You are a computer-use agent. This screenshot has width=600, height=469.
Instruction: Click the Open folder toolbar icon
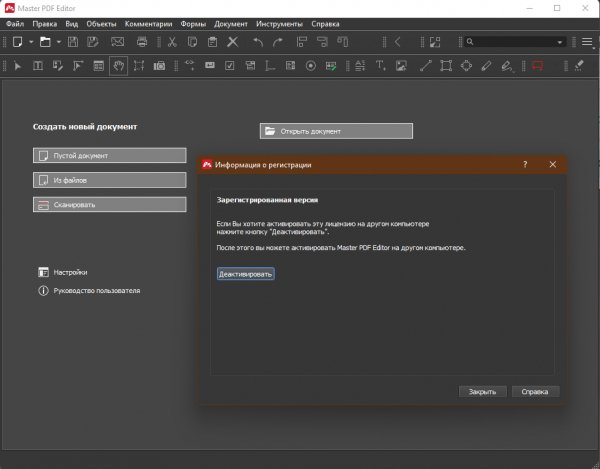pos(45,42)
